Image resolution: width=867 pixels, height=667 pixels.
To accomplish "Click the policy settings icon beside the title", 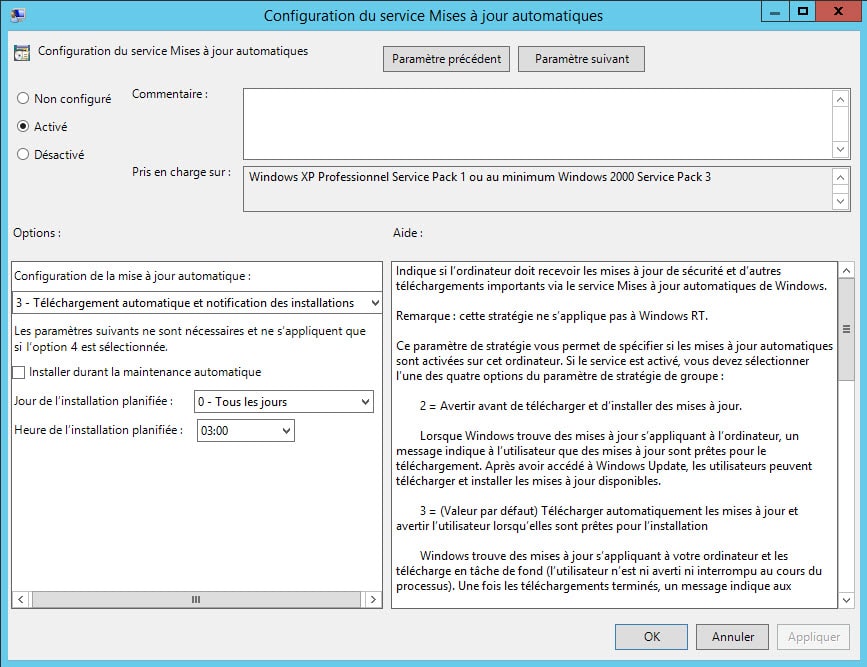I will (x=22, y=53).
